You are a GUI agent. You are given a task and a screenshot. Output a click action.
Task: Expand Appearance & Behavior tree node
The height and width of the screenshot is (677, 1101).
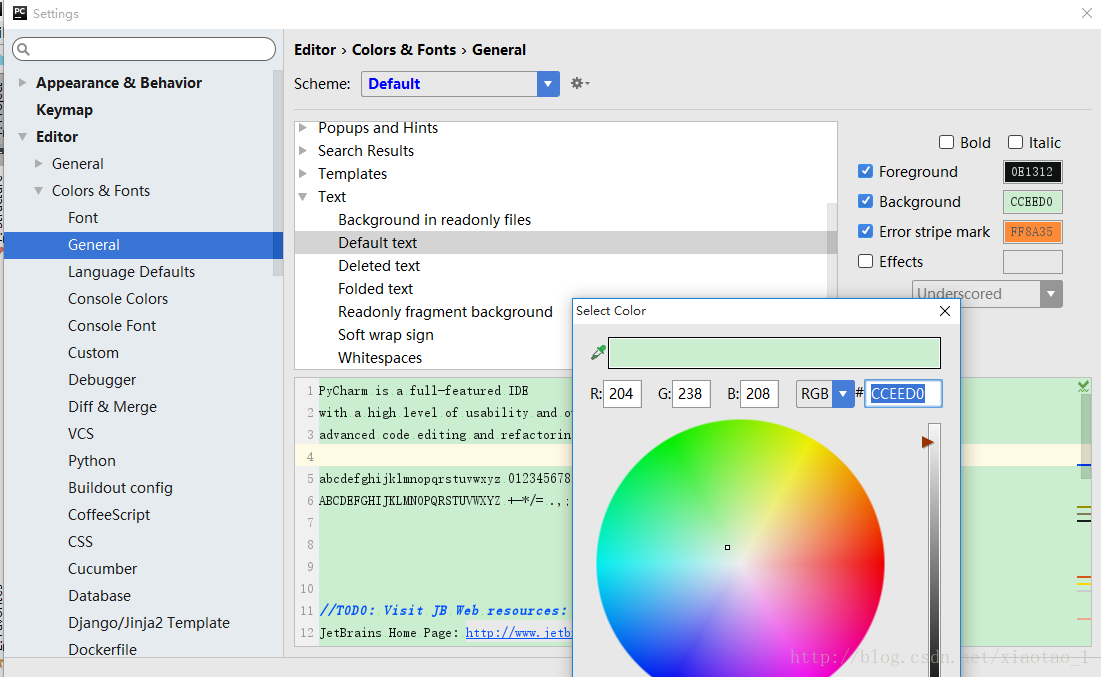(x=23, y=83)
